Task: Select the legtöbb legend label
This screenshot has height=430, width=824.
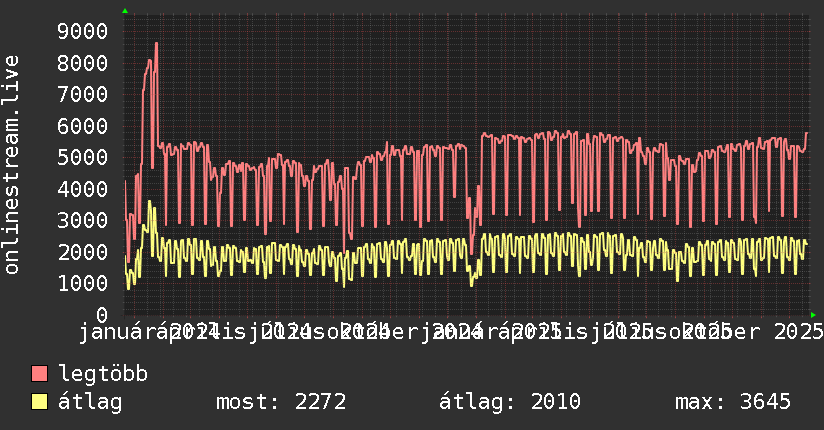Action: pos(103,374)
